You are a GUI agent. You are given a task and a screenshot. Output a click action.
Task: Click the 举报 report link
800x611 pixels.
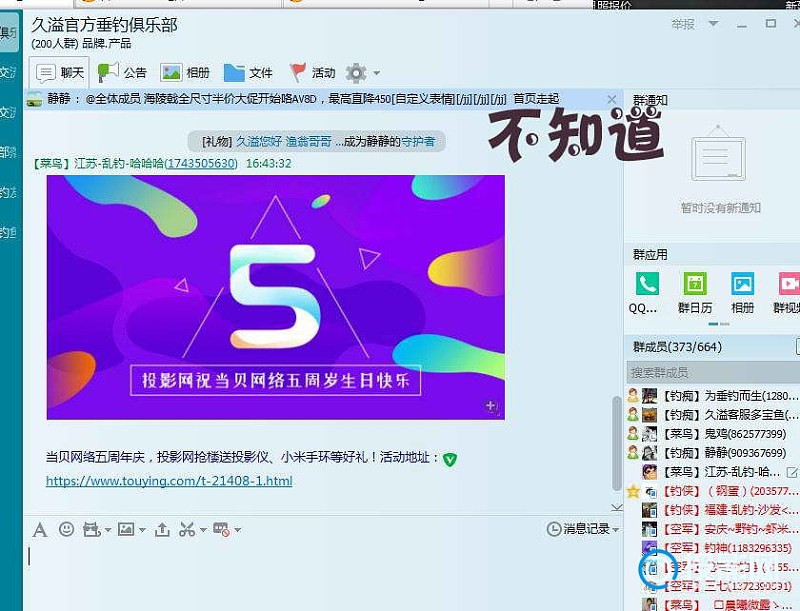pyautogui.click(x=683, y=24)
